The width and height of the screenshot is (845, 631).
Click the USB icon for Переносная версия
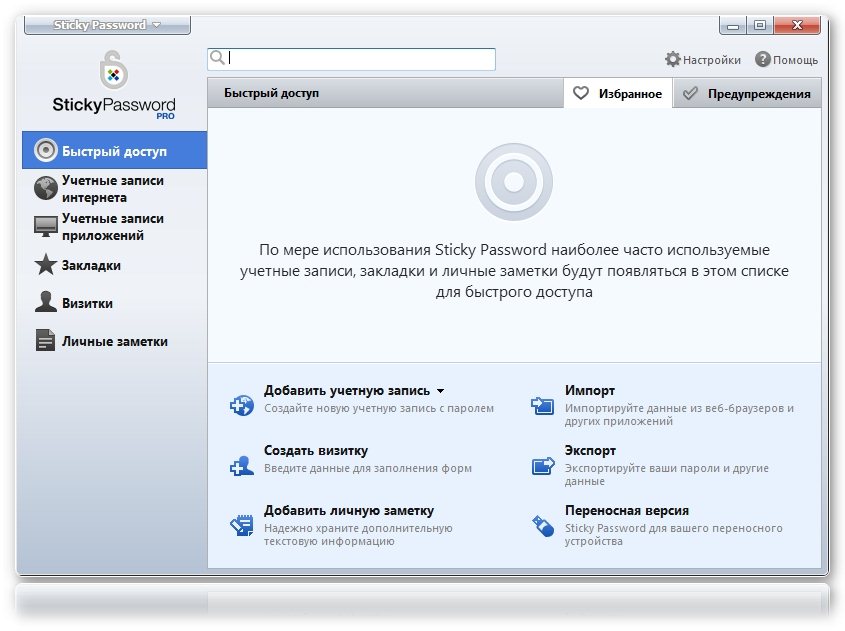click(x=542, y=525)
